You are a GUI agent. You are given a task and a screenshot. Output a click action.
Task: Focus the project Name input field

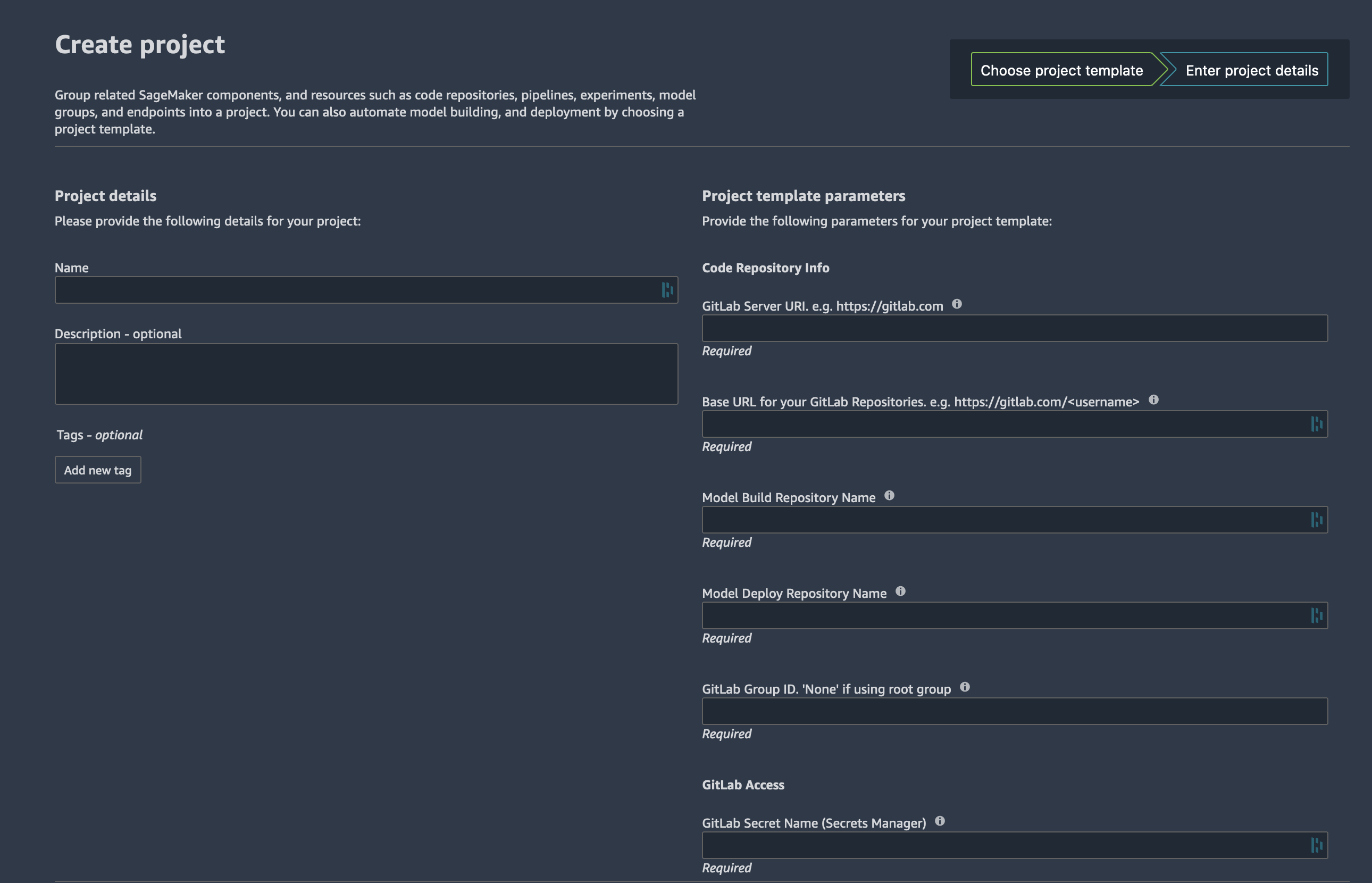click(x=366, y=290)
